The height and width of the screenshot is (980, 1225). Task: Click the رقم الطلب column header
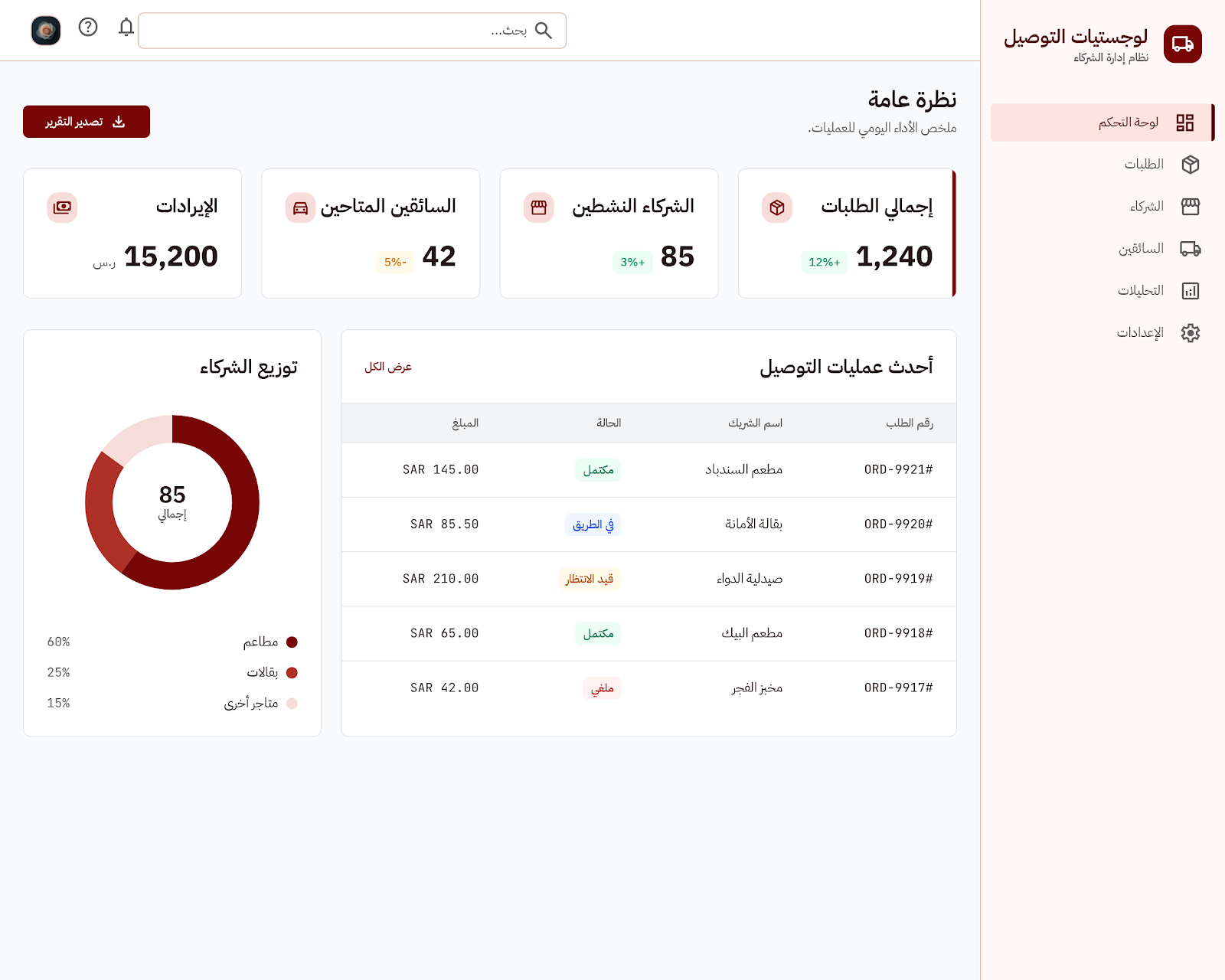[910, 423]
